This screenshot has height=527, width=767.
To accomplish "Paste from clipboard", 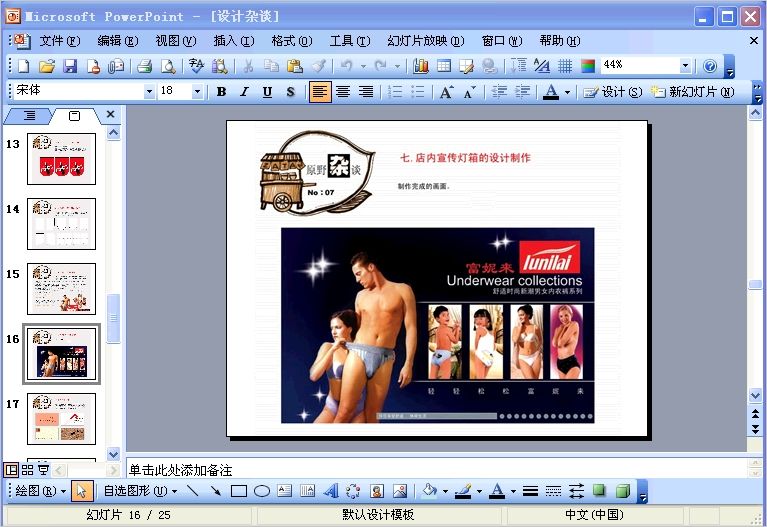I will click(294, 66).
